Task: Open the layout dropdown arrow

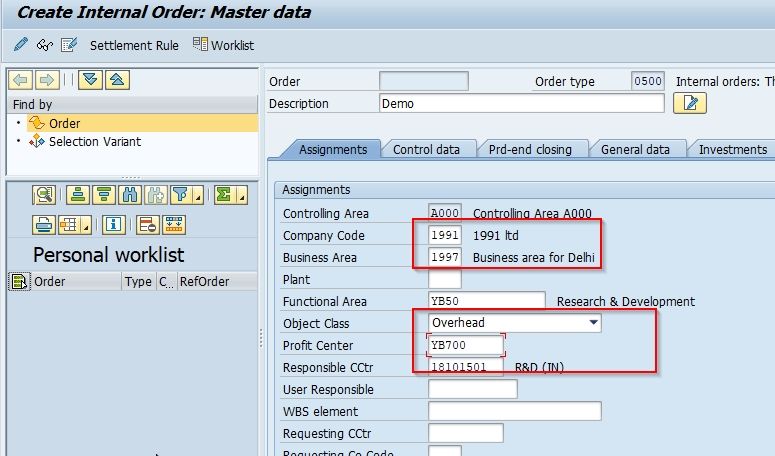Action: (x=86, y=225)
